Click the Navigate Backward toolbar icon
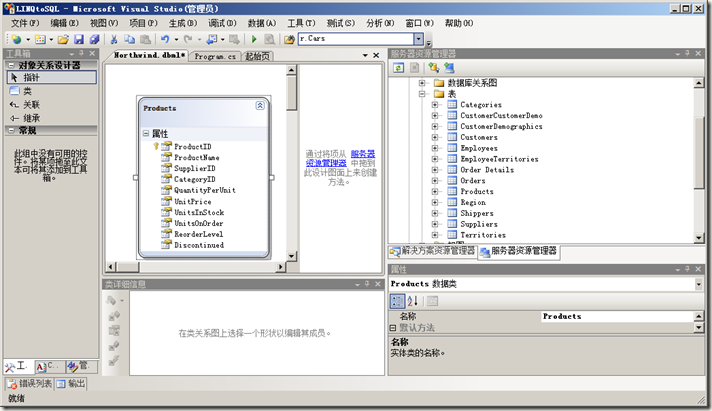Viewport: 712px width, 411px height. (212, 40)
